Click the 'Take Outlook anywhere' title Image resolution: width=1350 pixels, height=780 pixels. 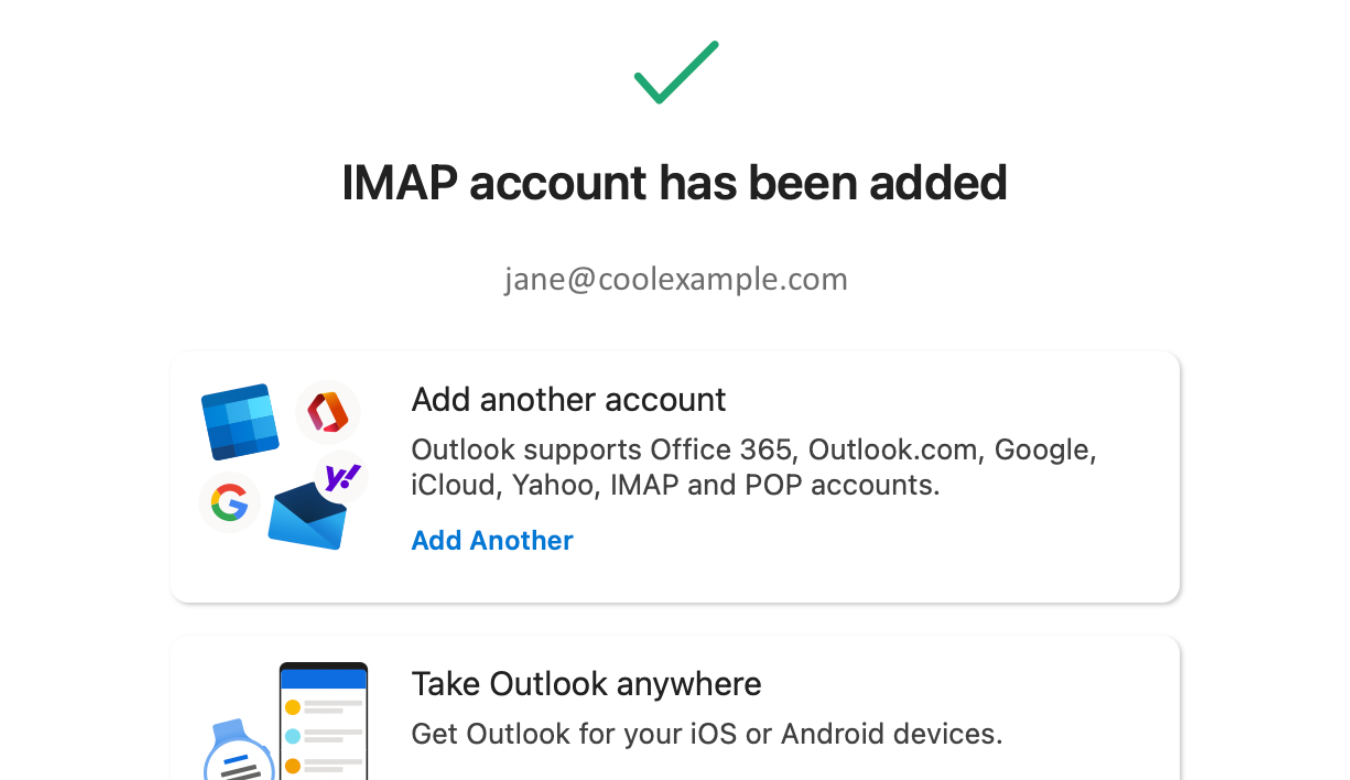pyautogui.click(x=586, y=684)
